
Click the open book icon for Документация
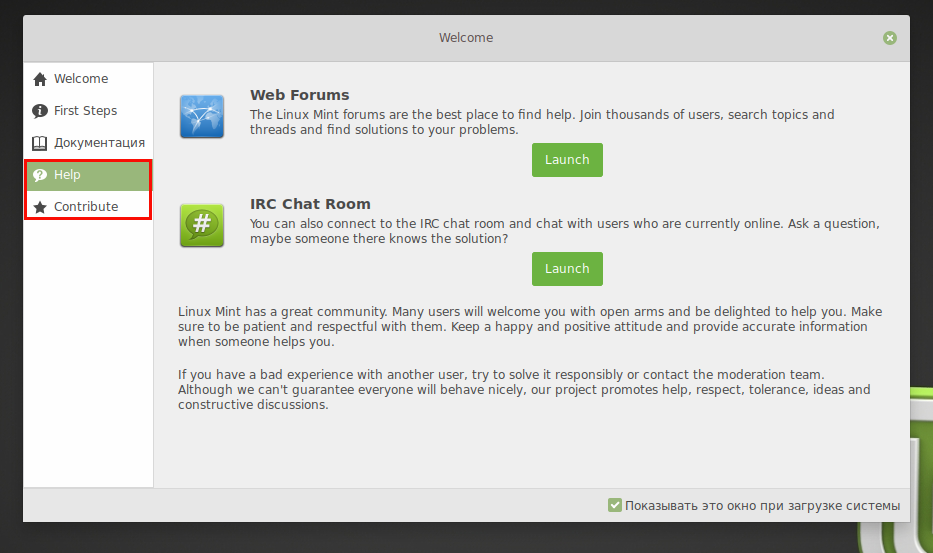40,143
